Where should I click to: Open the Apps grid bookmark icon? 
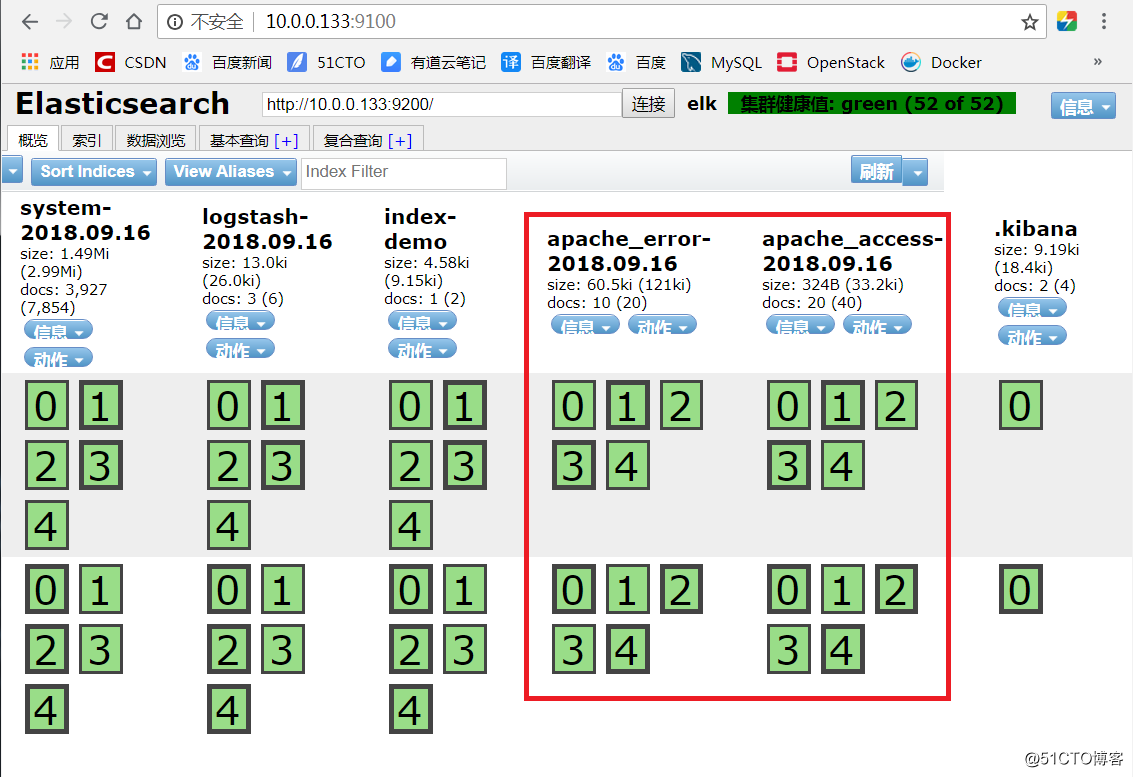tap(30, 62)
